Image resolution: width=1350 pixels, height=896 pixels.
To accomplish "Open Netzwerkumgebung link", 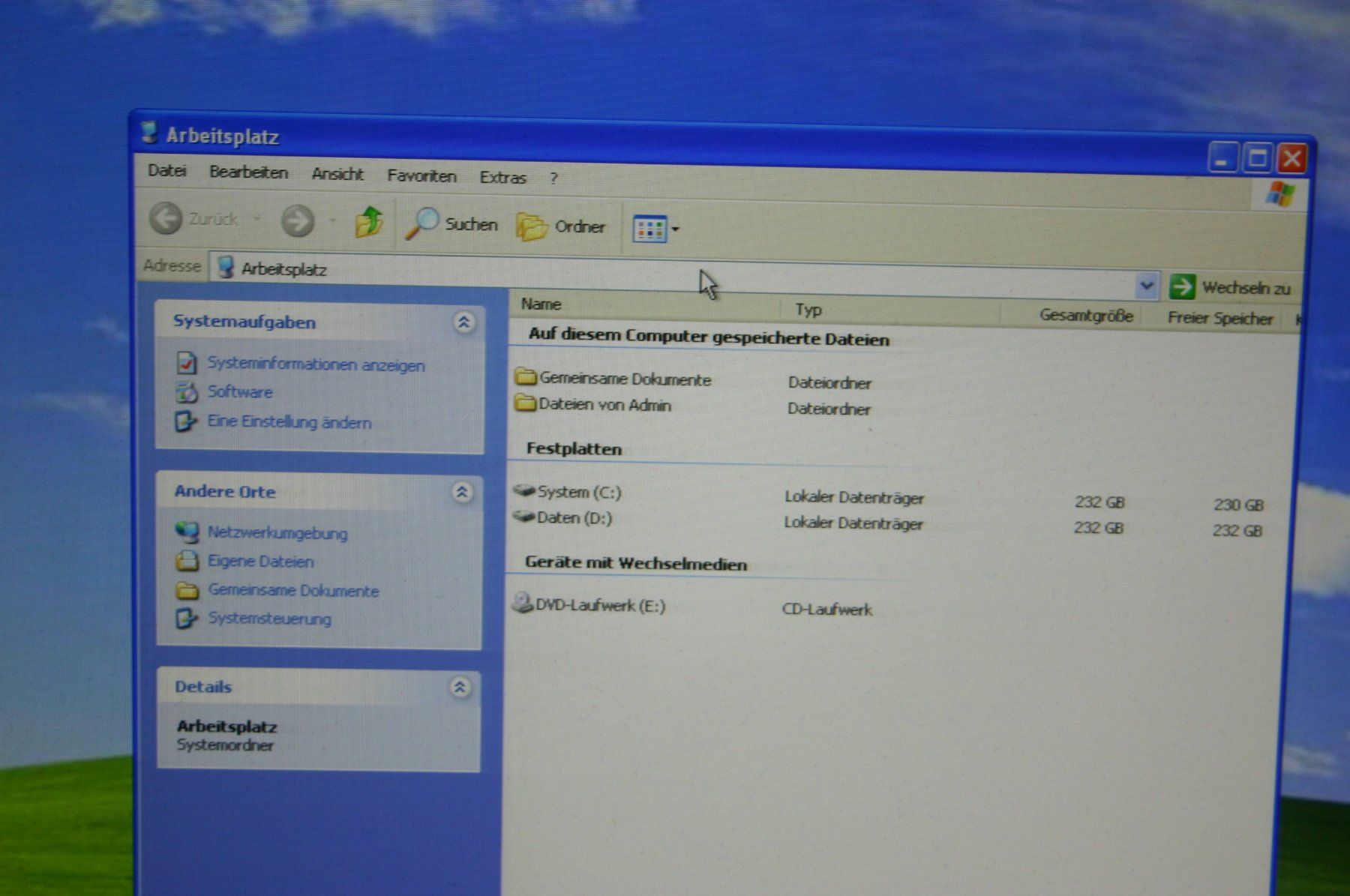I will 277,533.
